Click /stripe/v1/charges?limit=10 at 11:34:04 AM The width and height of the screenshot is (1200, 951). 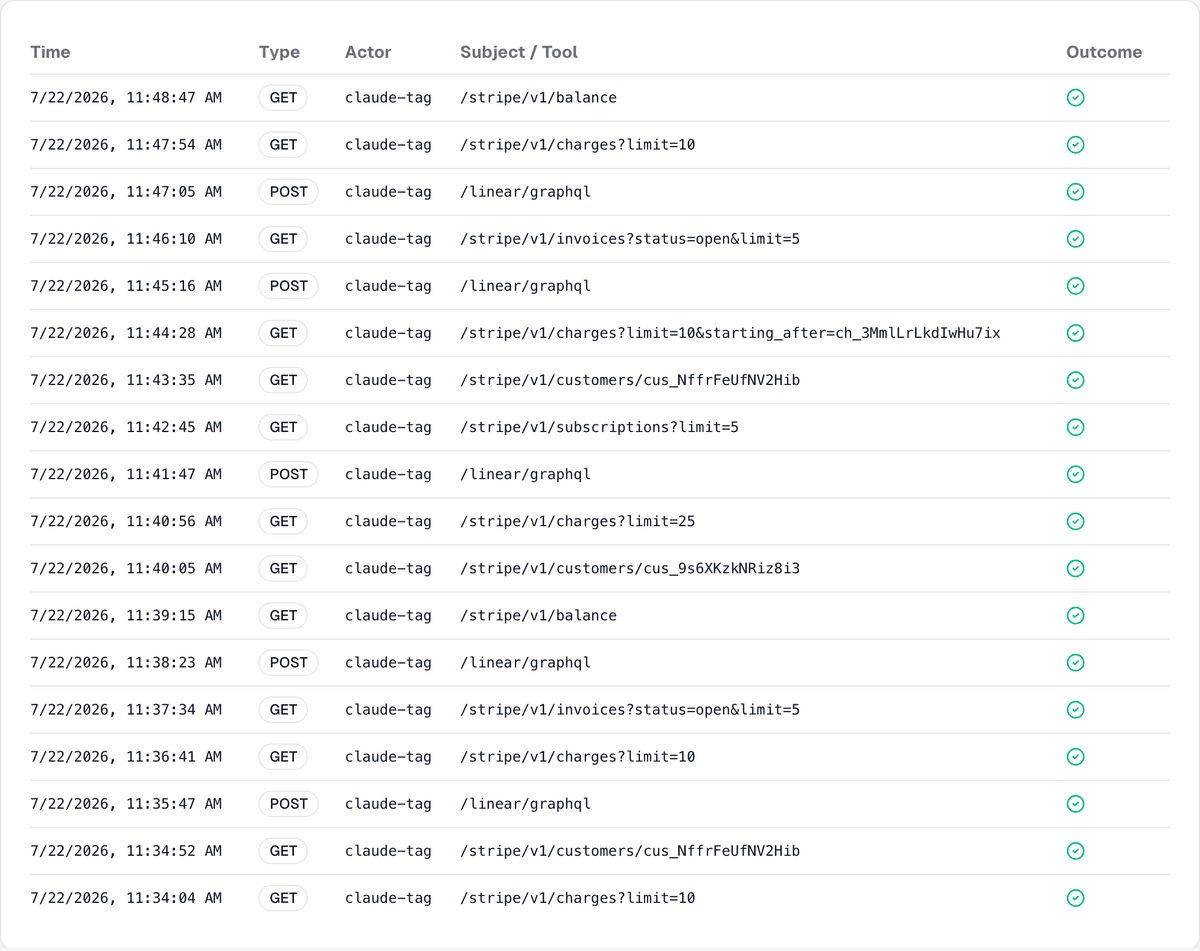click(x=578, y=897)
